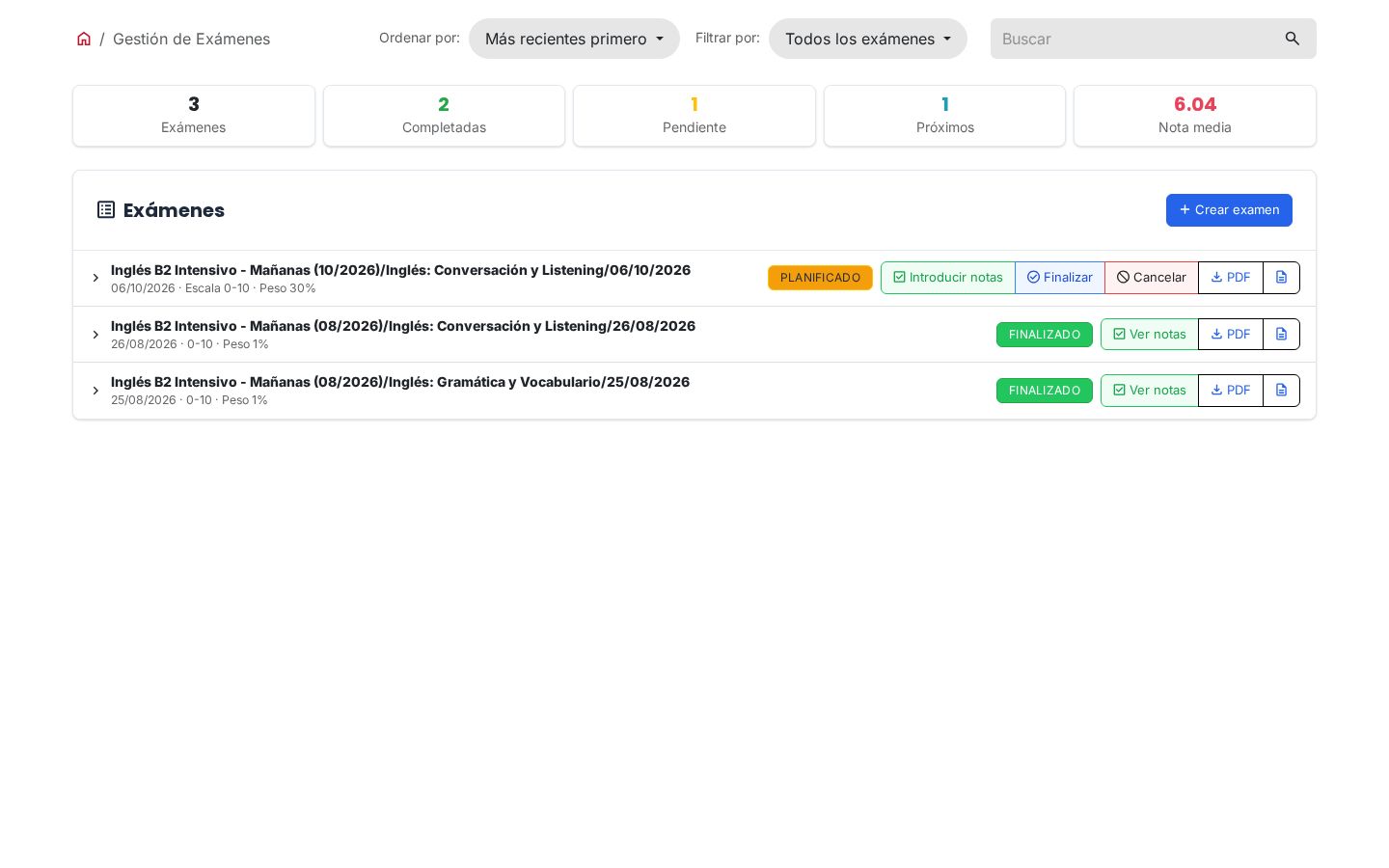The width and height of the screenshot is (1389, 868).
Task: Ver notas for 26/08/2026 exam
Action: click(1150, 334)
